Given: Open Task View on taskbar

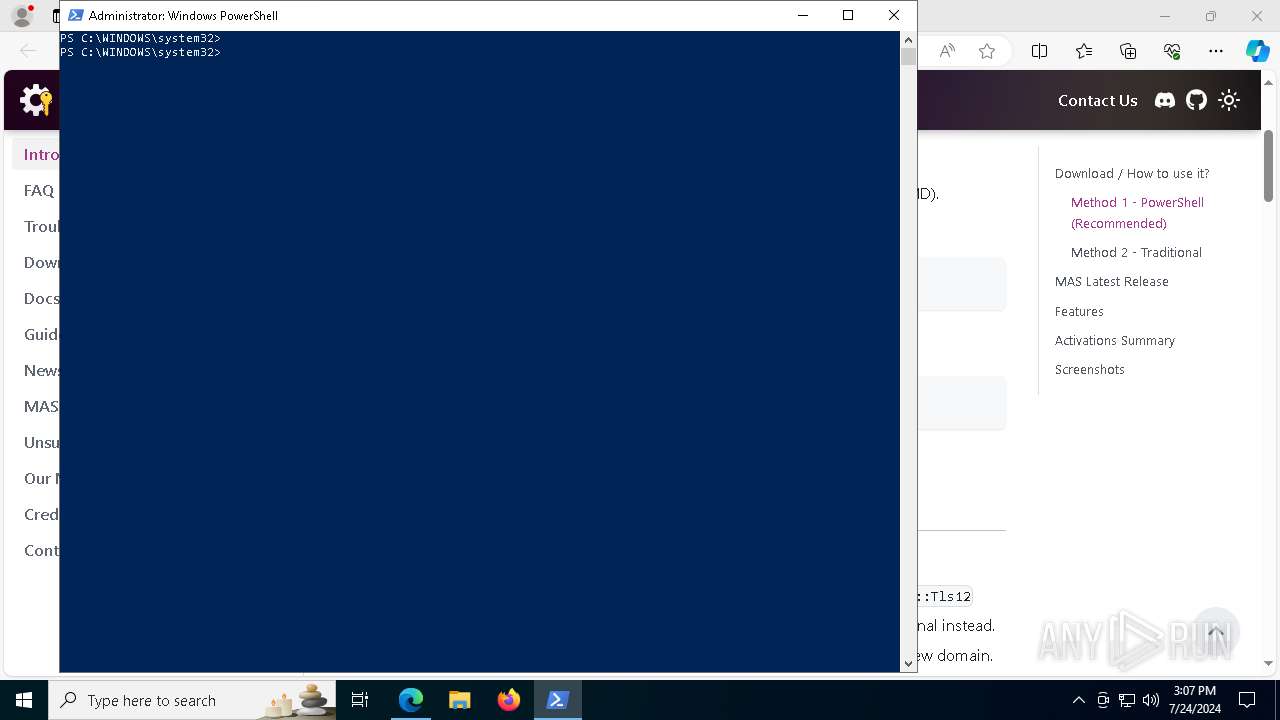Looking at the screenshot, I should pyautogui.click(x=360, y=700).
